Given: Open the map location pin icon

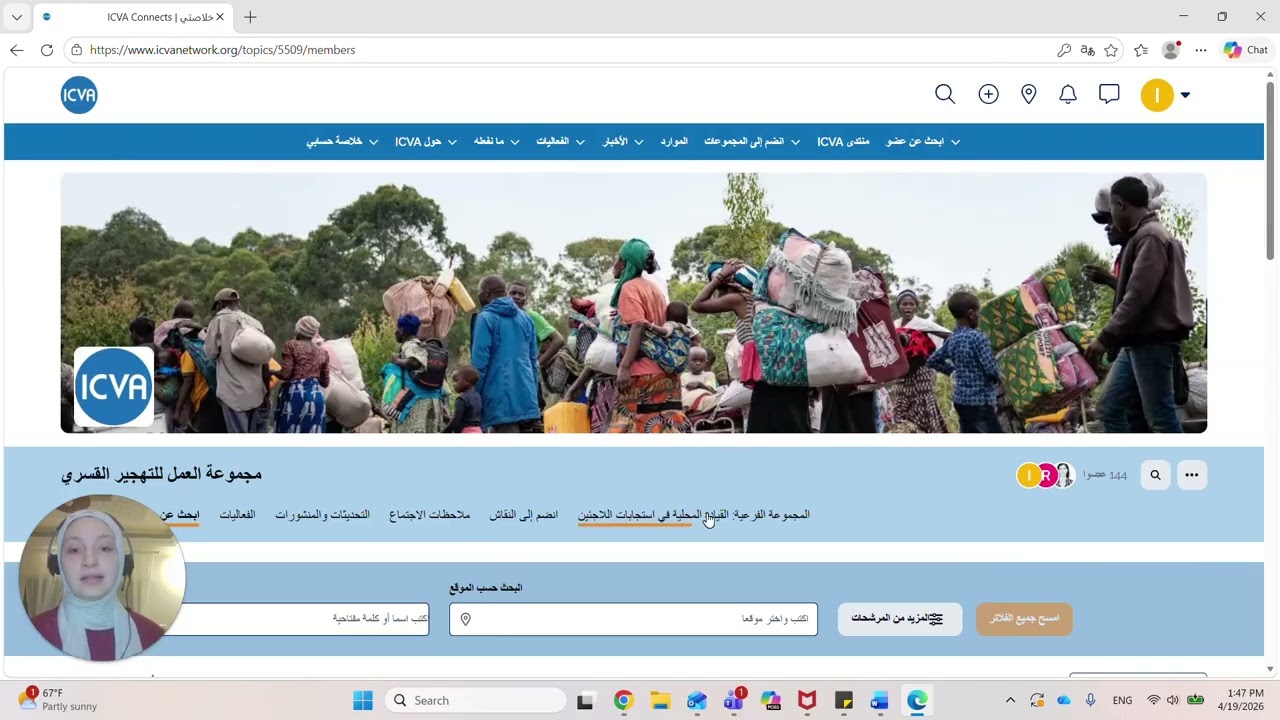Looking at the screenshot, I should 1028,94.
